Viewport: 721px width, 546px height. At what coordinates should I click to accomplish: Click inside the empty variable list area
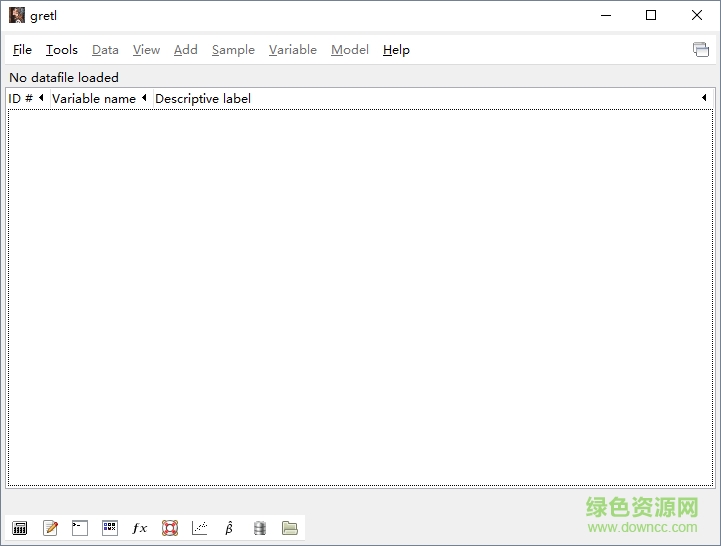pyautogui.click(x=360, y=300)
